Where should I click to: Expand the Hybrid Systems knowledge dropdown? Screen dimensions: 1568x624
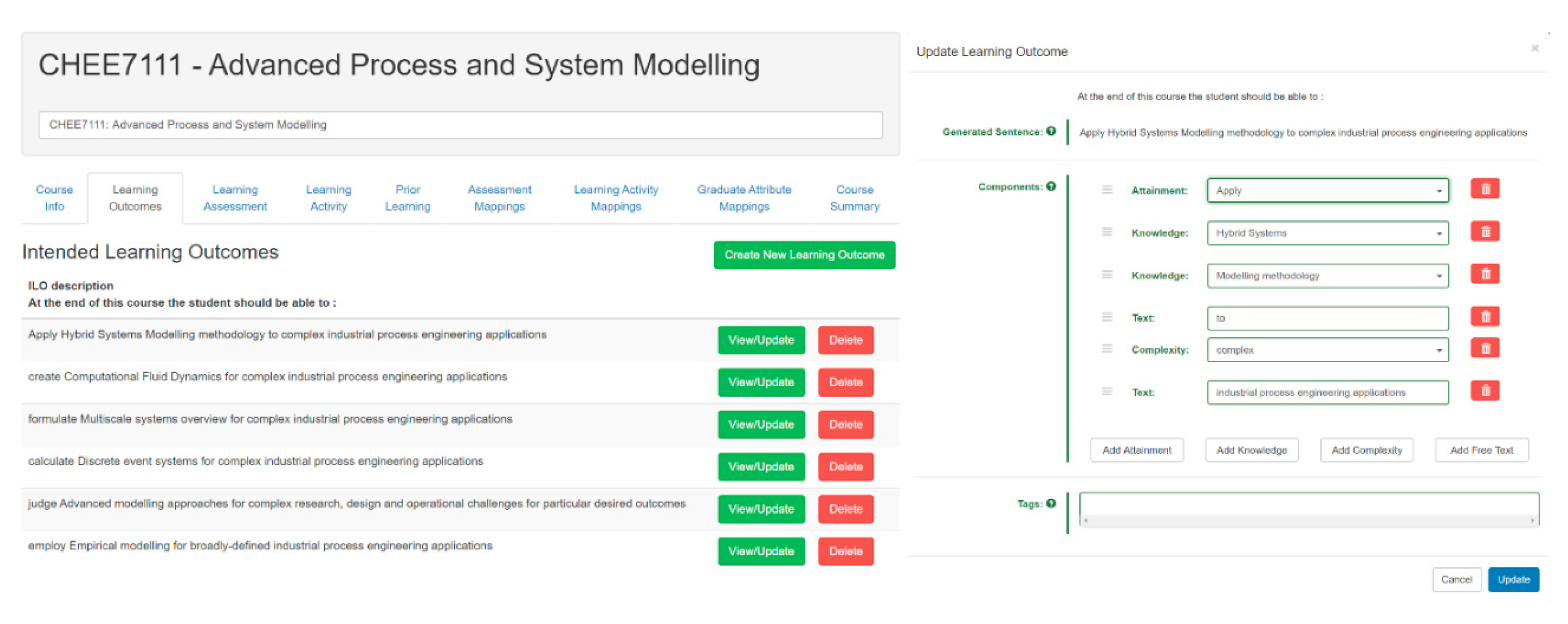[x=1327, y=233]
